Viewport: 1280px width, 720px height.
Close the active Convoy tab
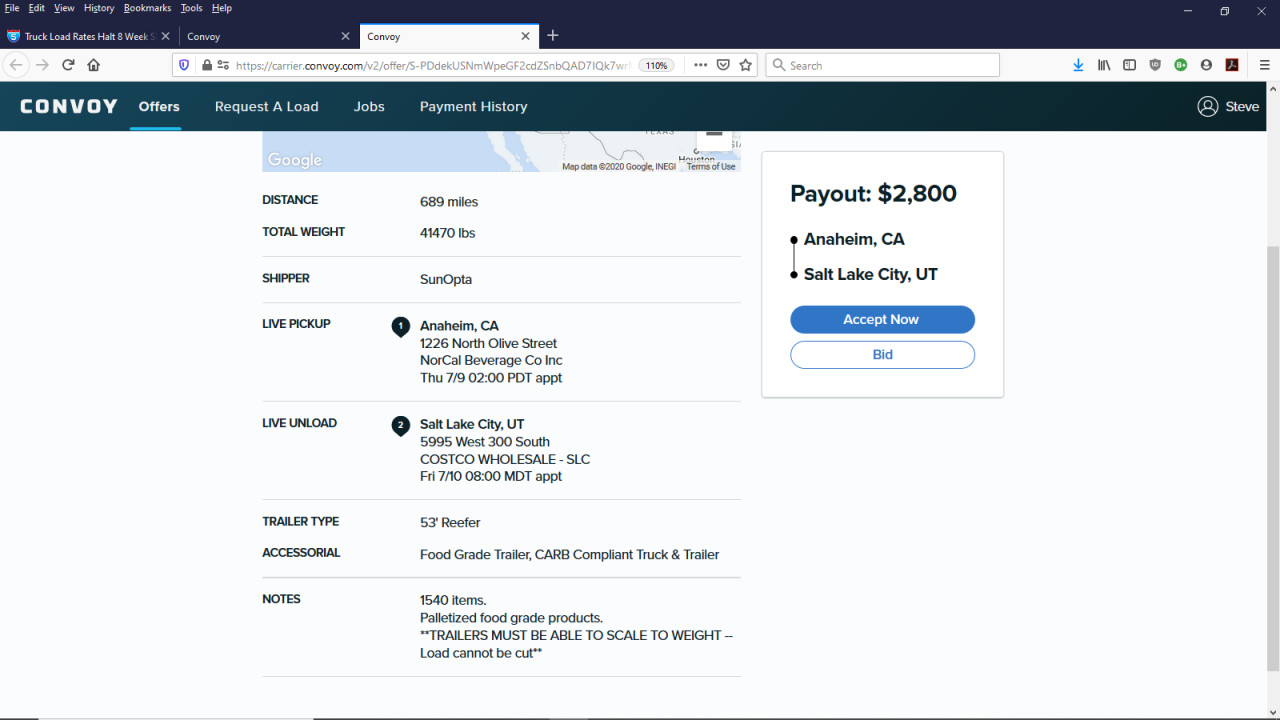pos(525,36)
